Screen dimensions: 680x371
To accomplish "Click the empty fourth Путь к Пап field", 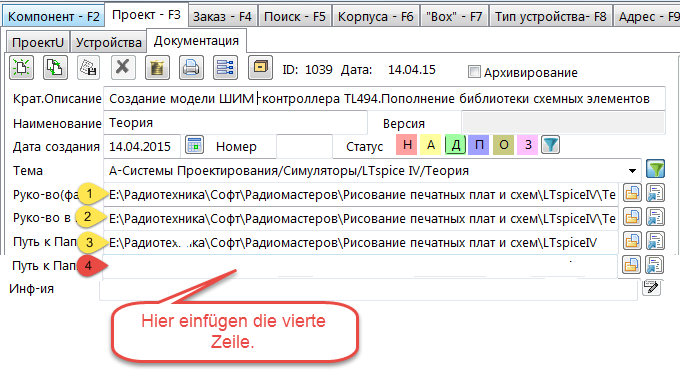I will point(360,266).
